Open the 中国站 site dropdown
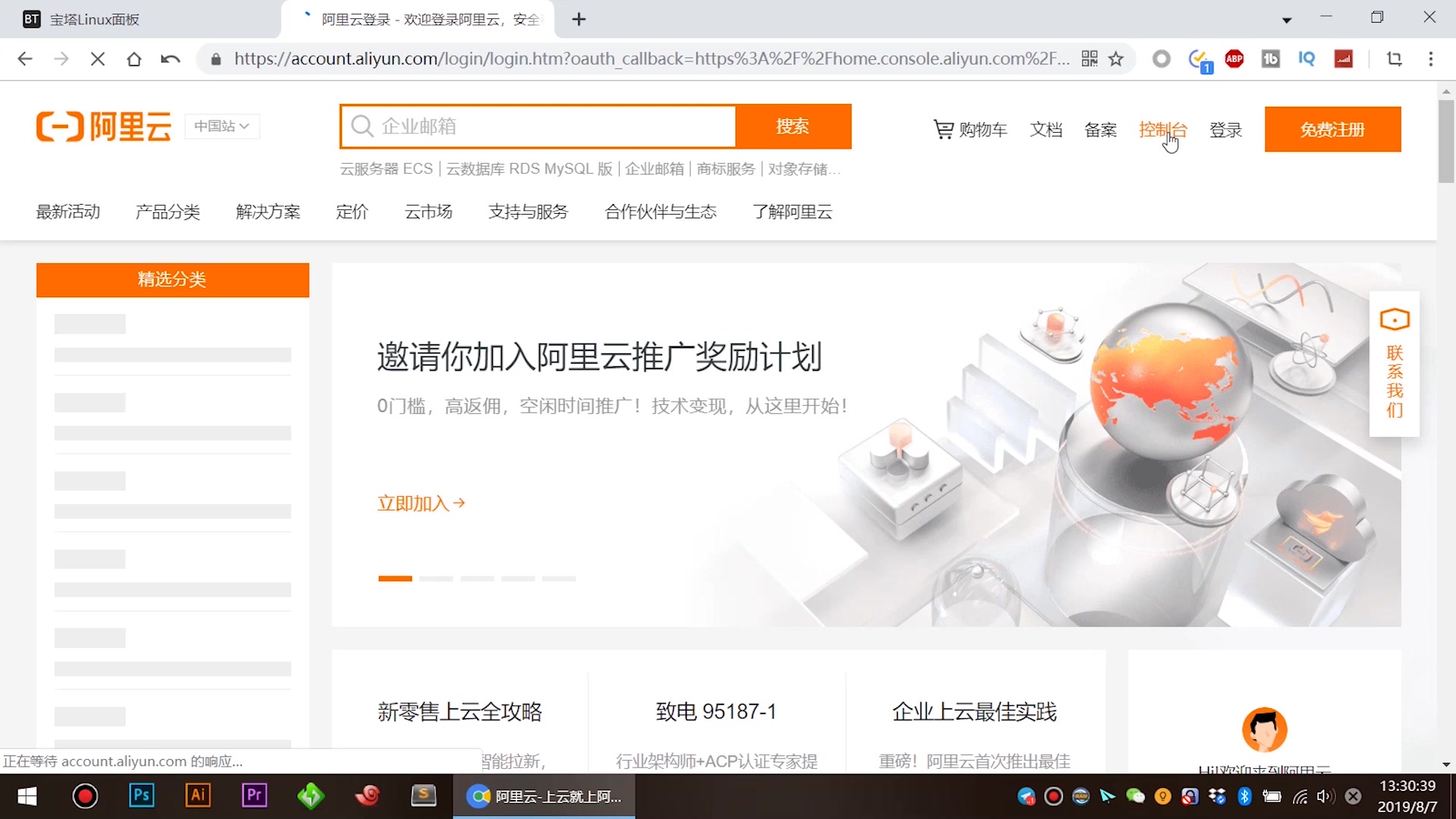The width and height of the screenshot is (1456, 819). (x=222, y=126)
